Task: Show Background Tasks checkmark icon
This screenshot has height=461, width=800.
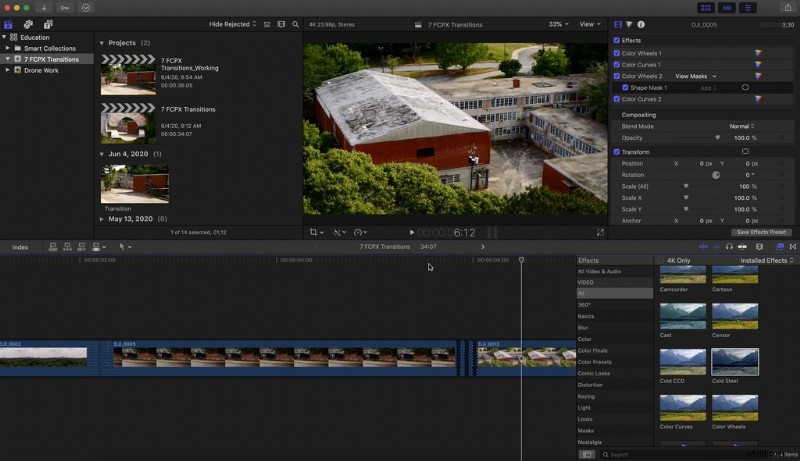Action: 86,8
